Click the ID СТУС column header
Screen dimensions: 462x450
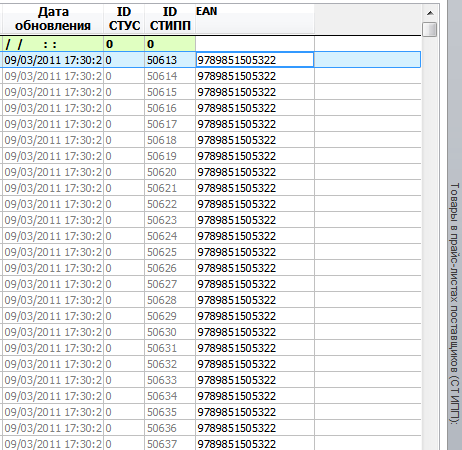(124, 19)
